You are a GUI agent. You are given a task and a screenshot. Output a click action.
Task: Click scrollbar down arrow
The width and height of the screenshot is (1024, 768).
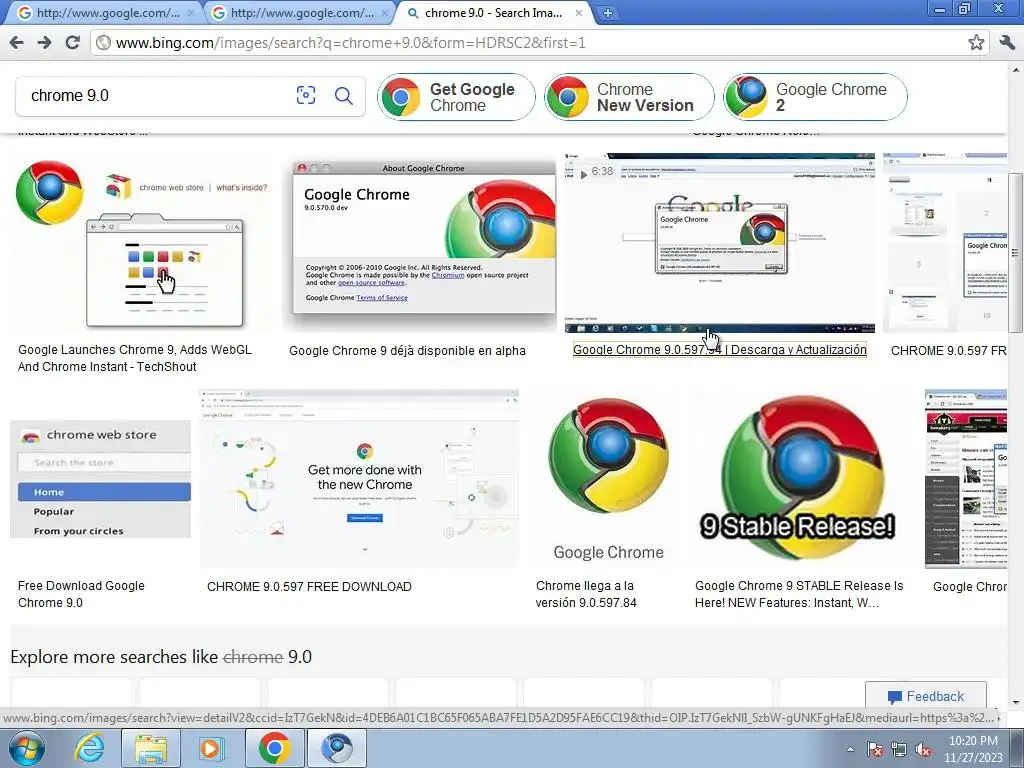[x=1016, y=702]
